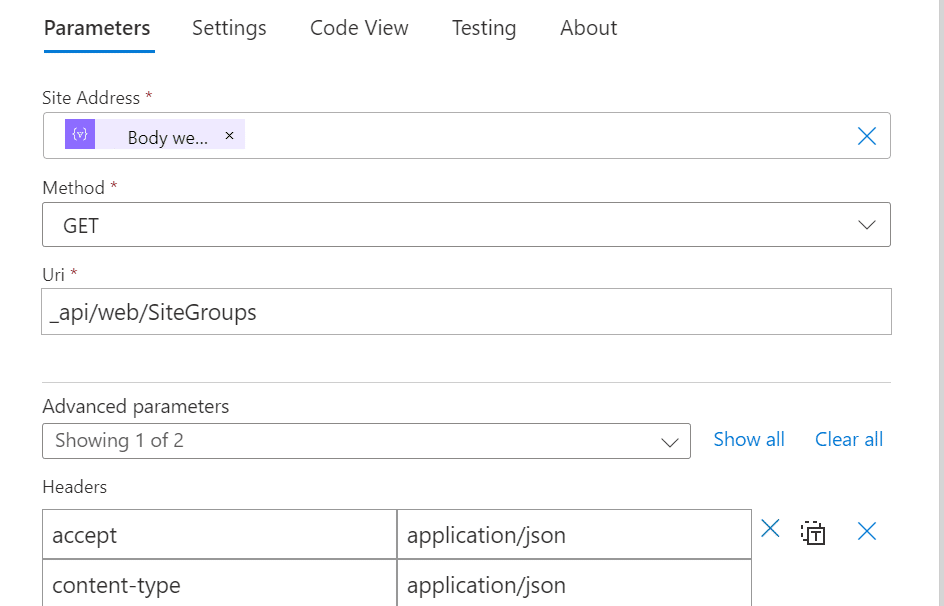Viewport: 944px width, 606px height.
Task: Open the Method dropdown showing GET
Action: pyautogui.click(x=467, y=224)
